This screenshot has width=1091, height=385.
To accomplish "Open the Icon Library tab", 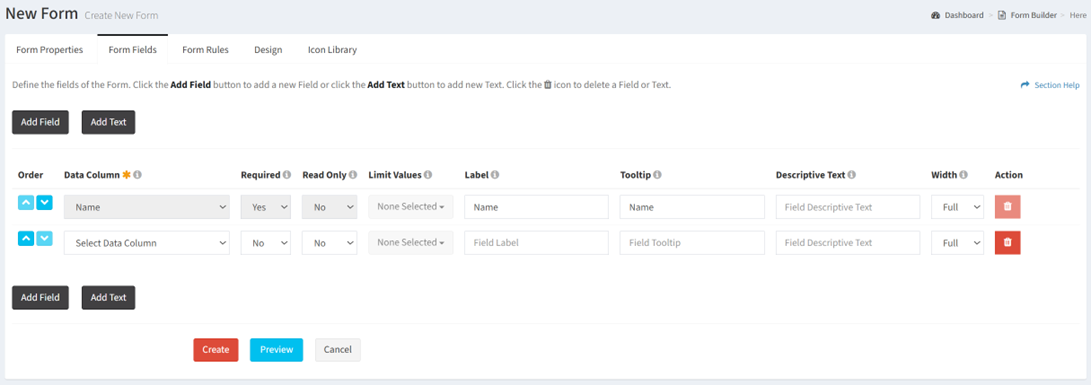I will pyautogui.click(x=333, y=50).
